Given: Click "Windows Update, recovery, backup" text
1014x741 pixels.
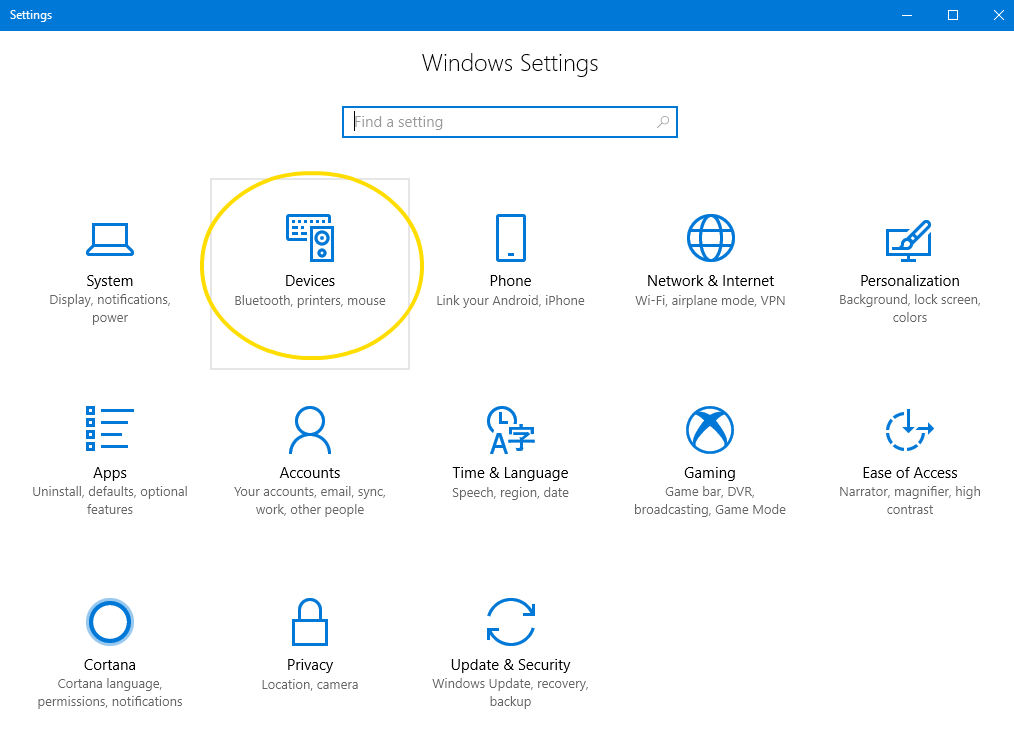Looking at the screenshot, I should 510,693.
